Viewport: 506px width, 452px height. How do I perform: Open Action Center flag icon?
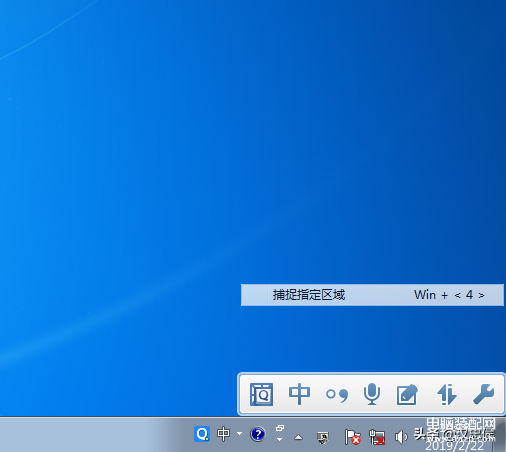(x=352, y=437)
